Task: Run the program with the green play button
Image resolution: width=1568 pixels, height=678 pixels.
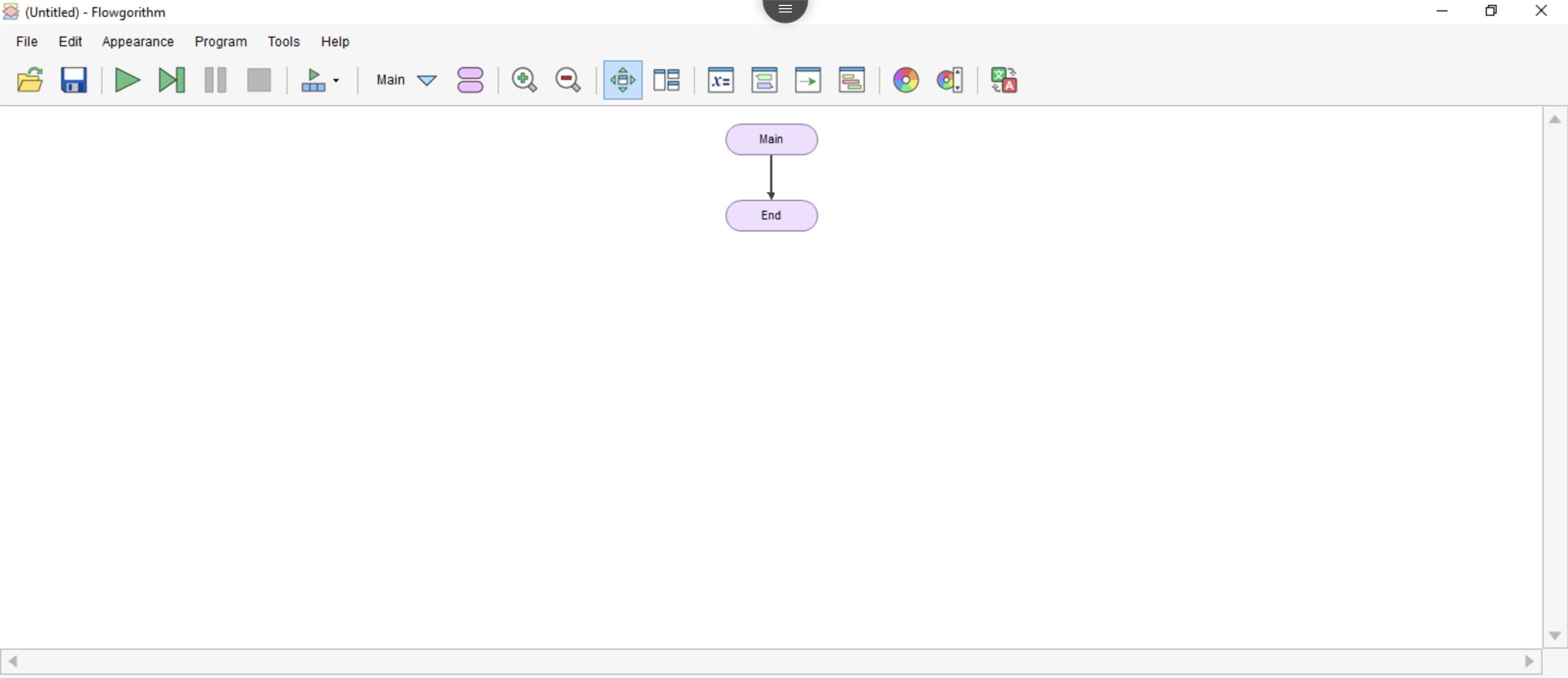Action: coord(127,80)
